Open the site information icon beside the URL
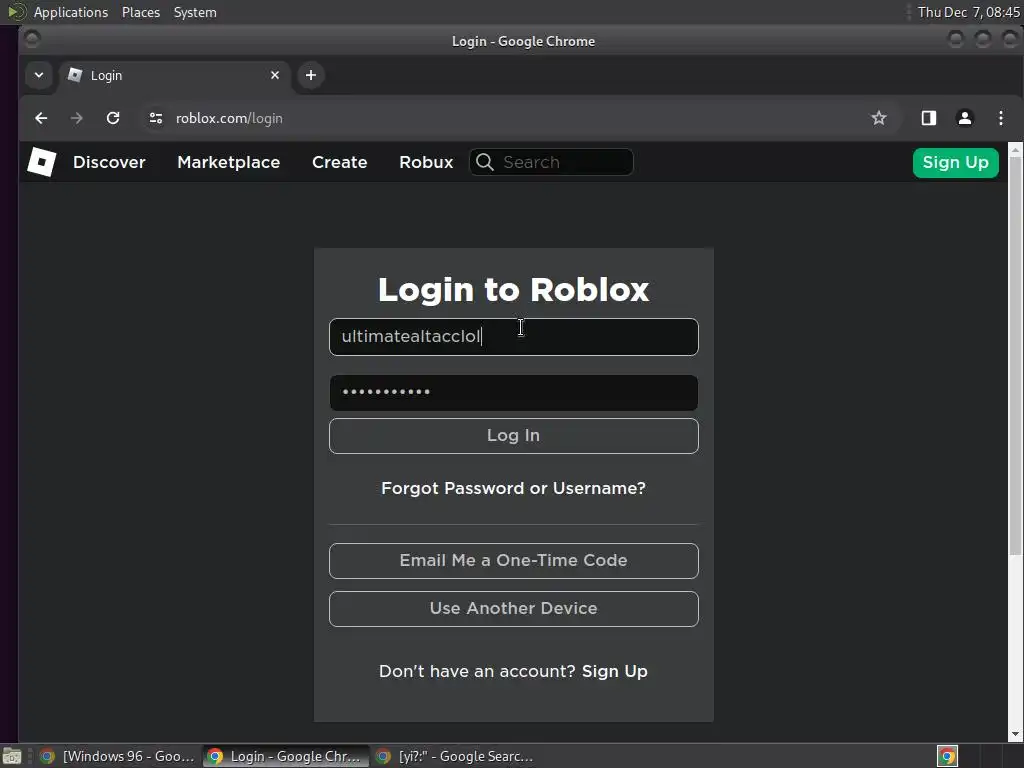The height and width of the screenshot is (768, 1024). pyautogui.click(x=155, y=118)
